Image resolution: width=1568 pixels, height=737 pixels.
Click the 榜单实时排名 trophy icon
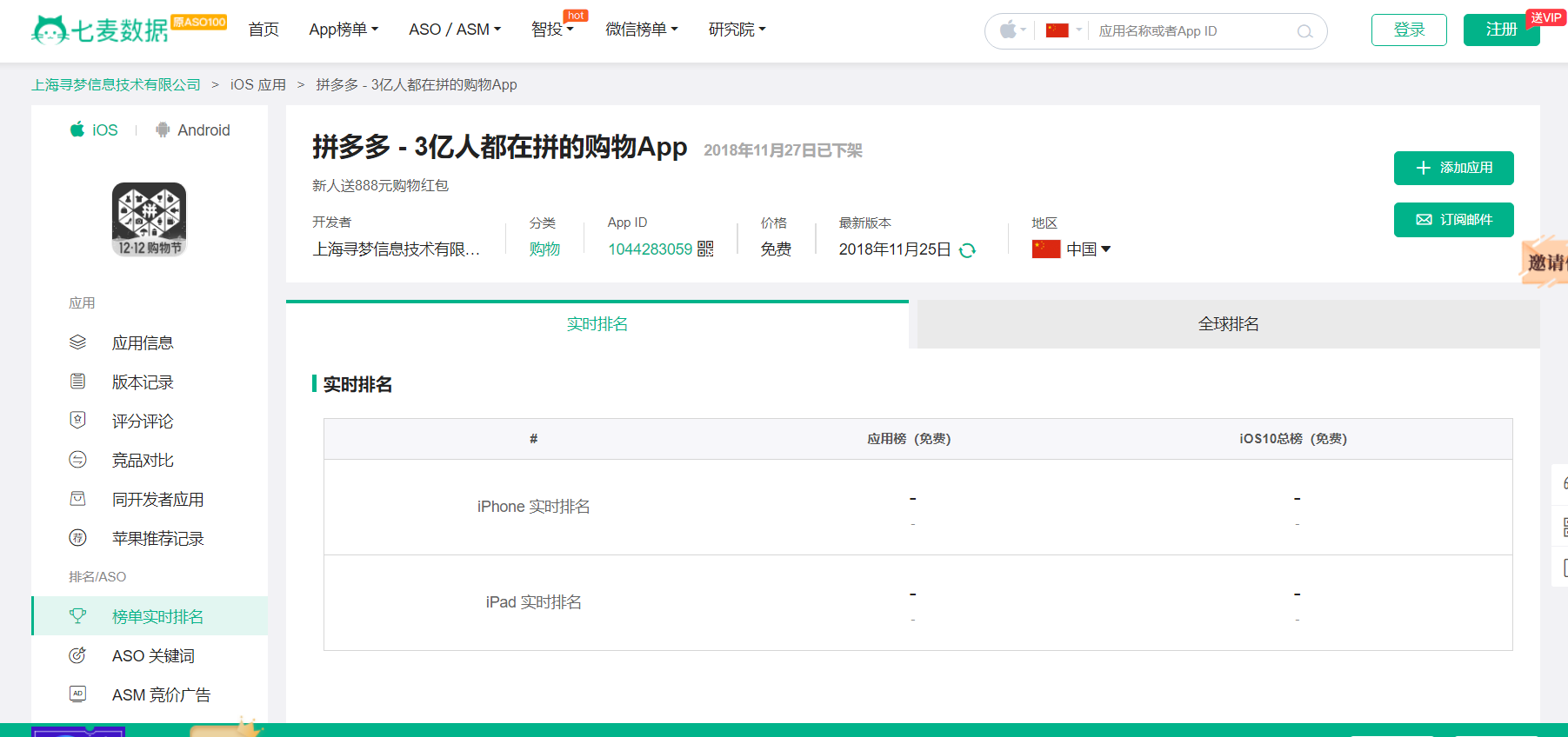77,616
